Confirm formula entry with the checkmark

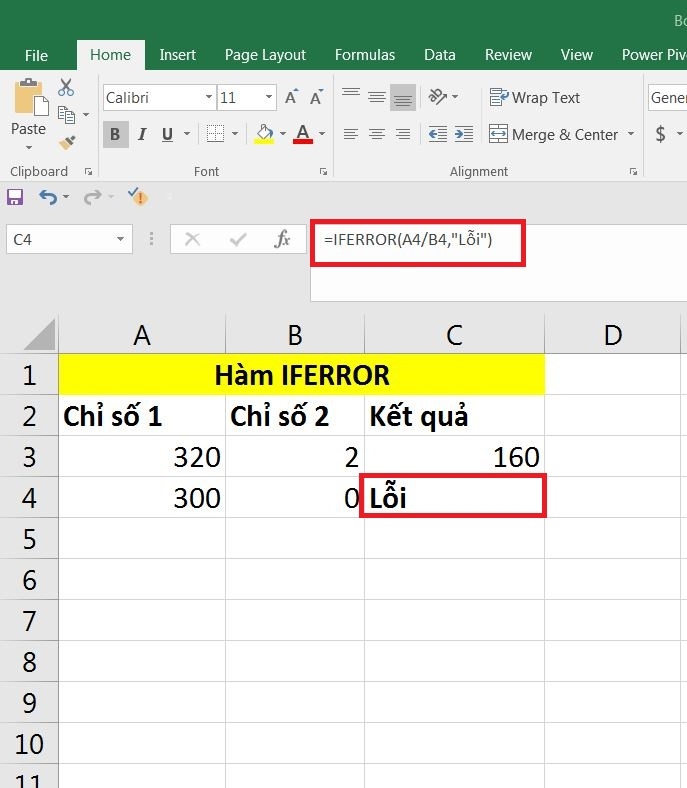coord(238,239)
